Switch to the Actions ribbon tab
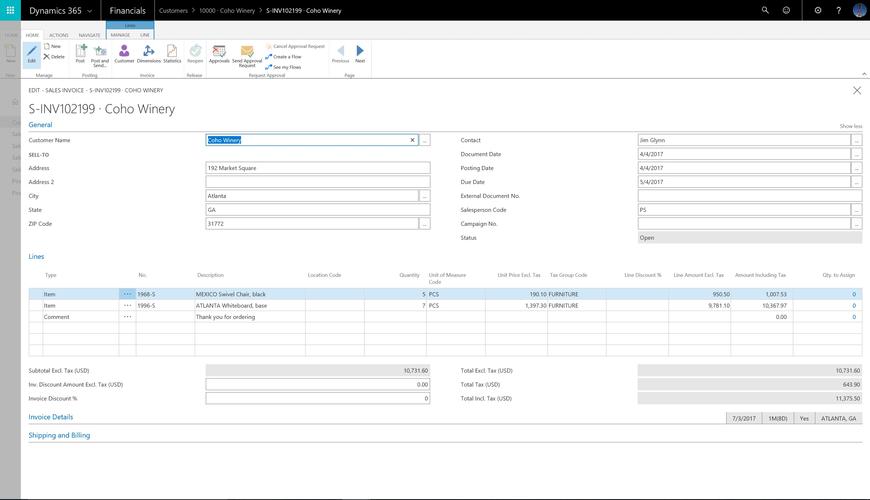 pyautogui.click(x=59, y=35)
